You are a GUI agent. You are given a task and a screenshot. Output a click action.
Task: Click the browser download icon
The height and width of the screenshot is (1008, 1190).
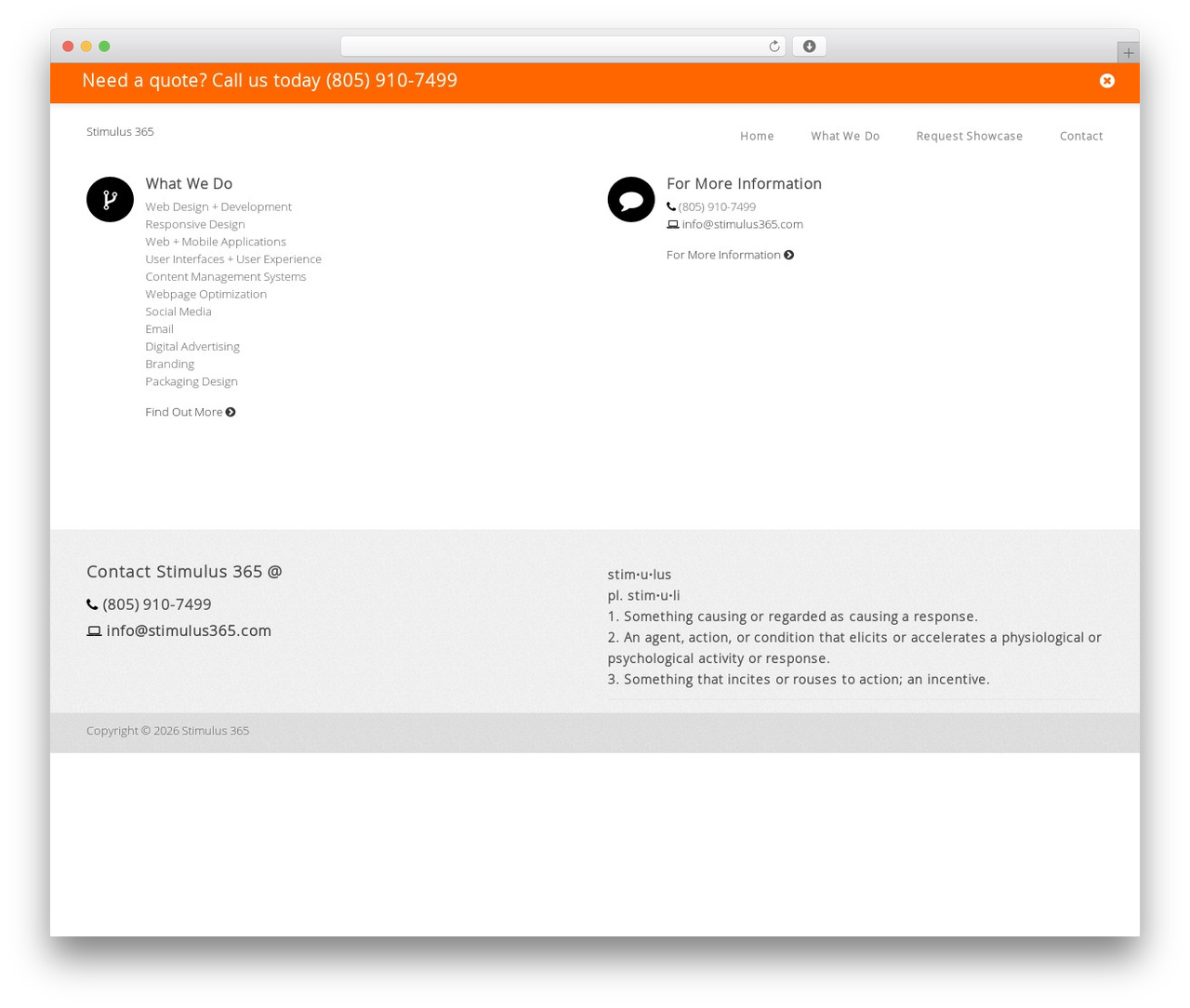click(x=809, y=46)
